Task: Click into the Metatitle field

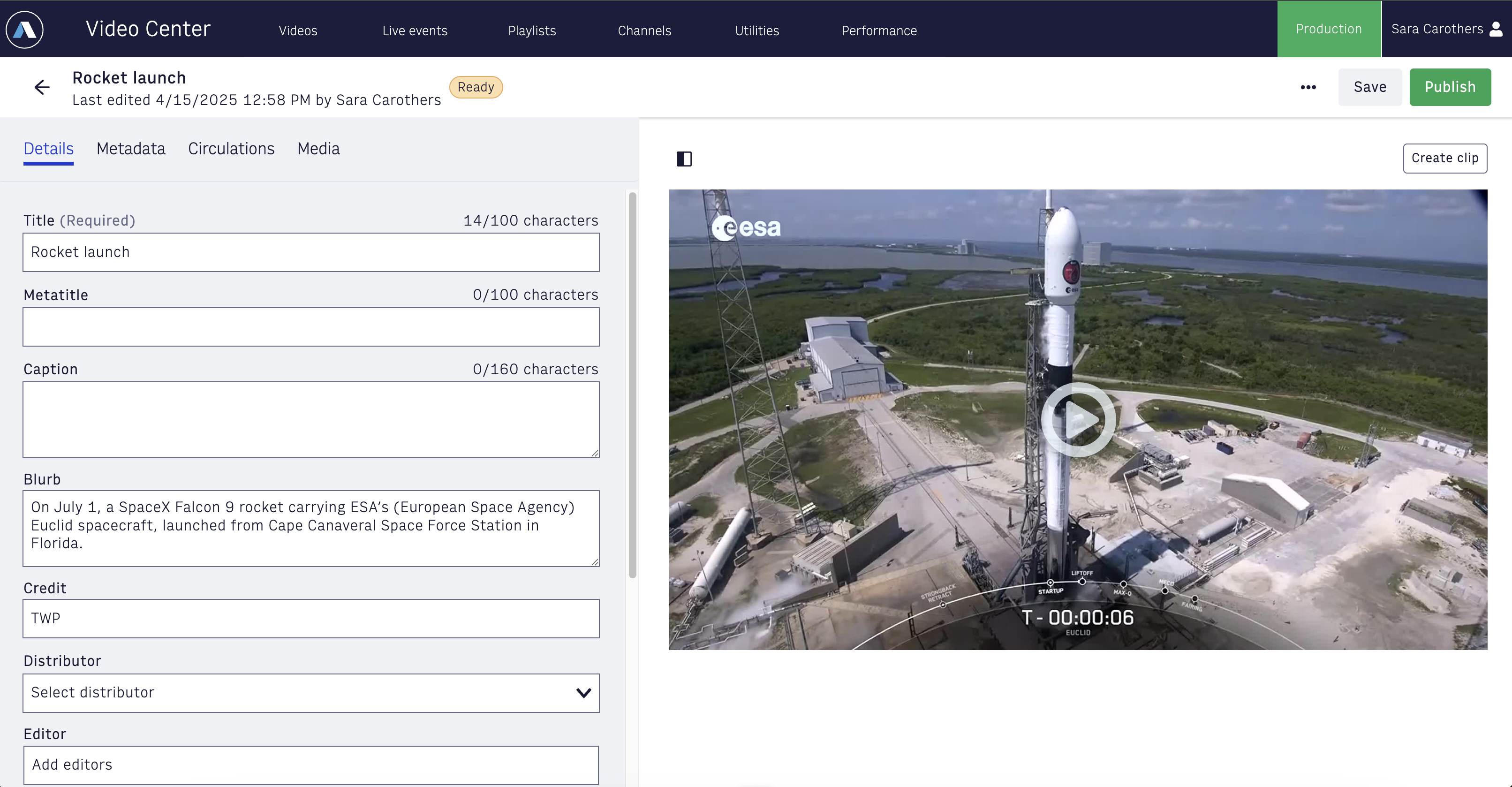Action: click(311, 327)
